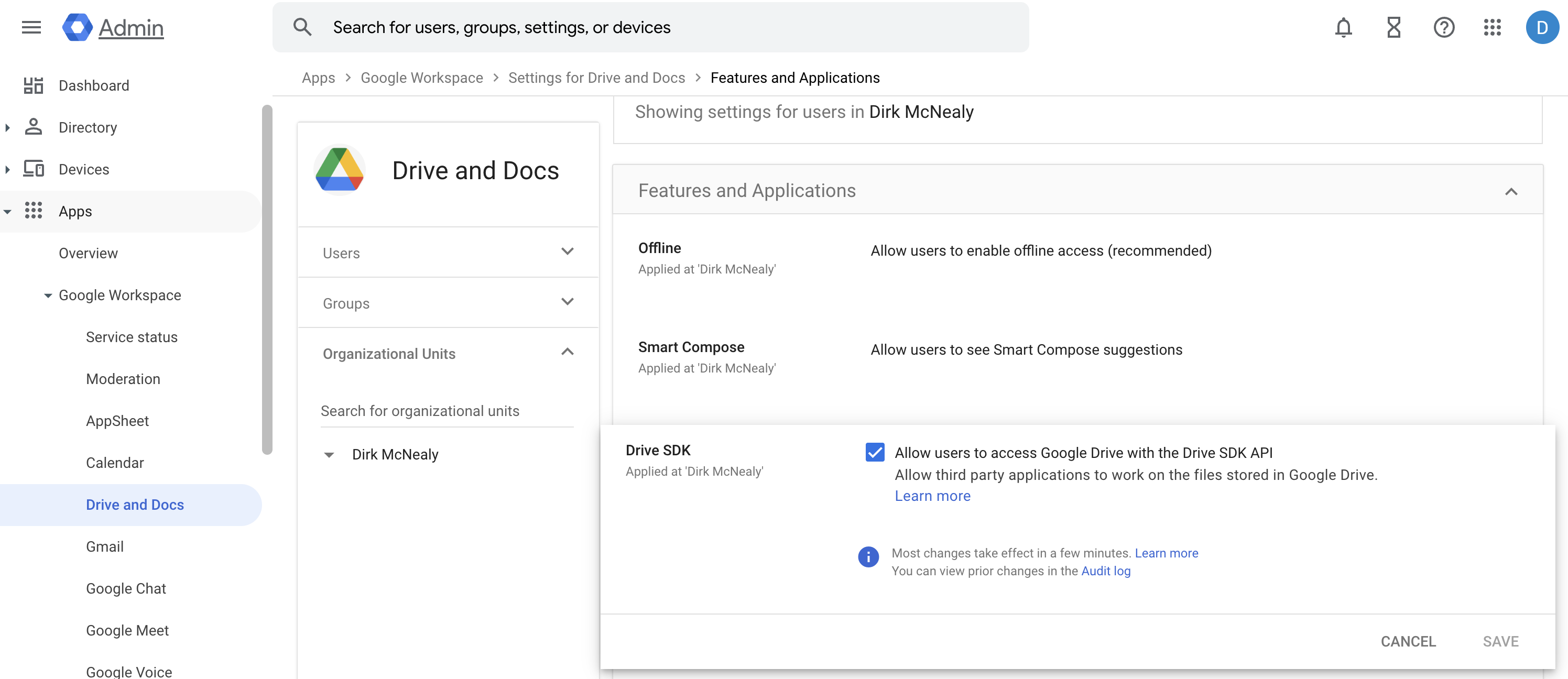The width and height of the screenshot is (1568, 679).
Task: Click the Dashboard icon in sidebar
Action: click(x=34, y=86)
